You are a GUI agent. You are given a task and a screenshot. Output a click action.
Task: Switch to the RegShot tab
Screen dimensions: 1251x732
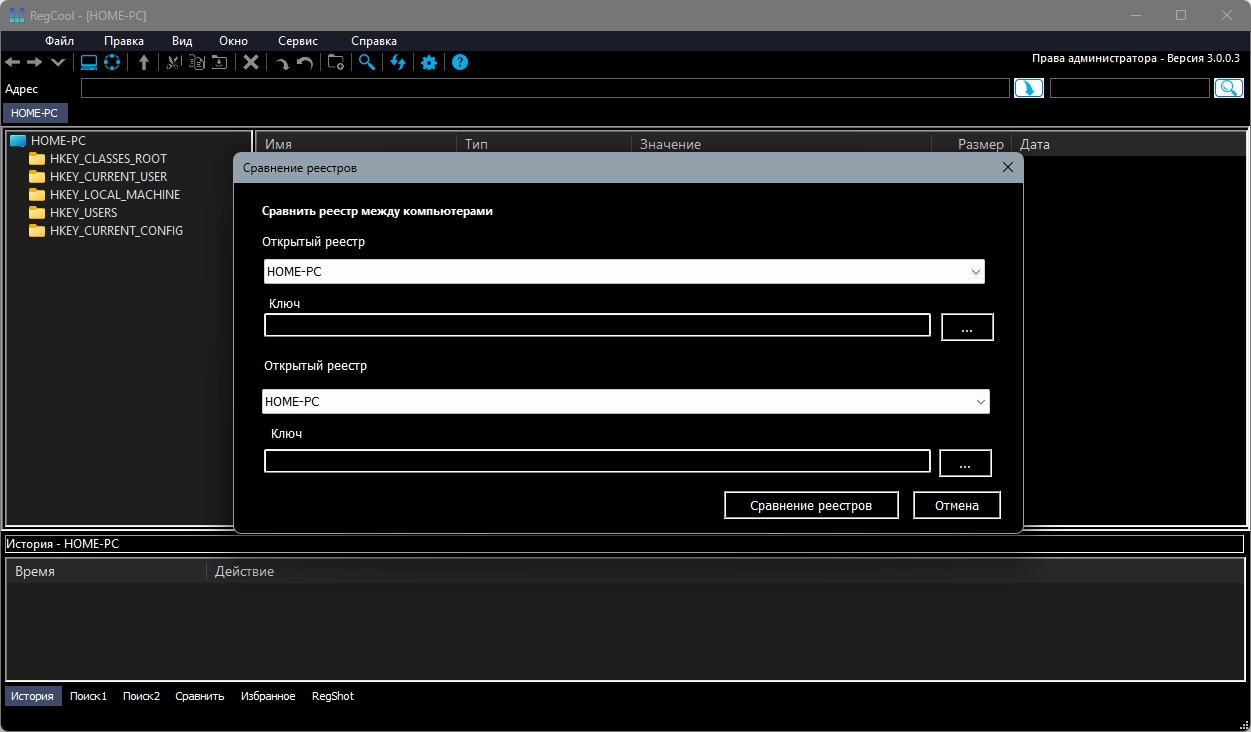[332, 696]
